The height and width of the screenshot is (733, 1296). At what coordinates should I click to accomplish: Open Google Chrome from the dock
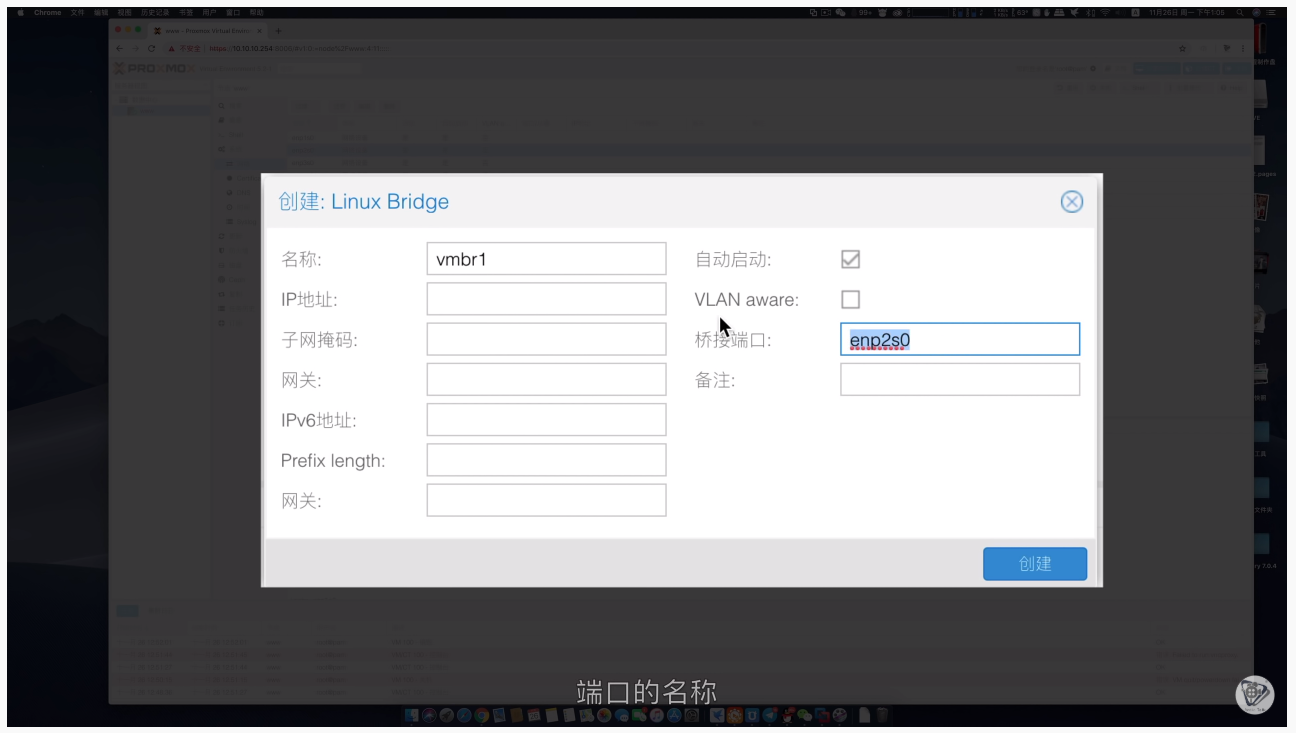click(x=481, y=715)
